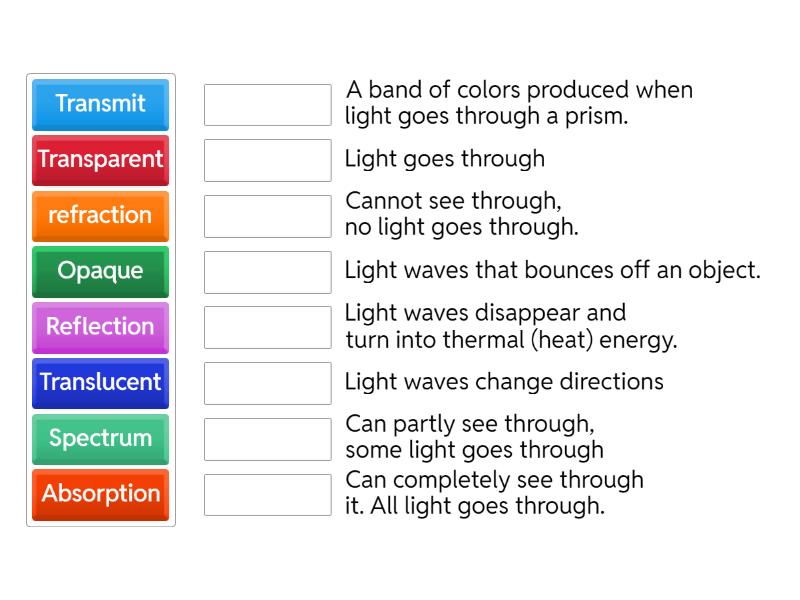
Task: Select the Reflection word tile
Action: coord(99,327)
